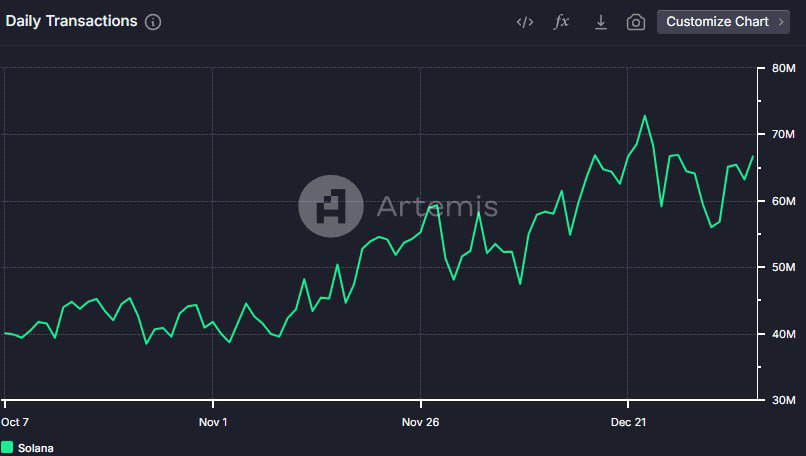This screenshot has width=806, height=456.
Task: Open the Customize Chart button
Action: click(x=717, y=22)
